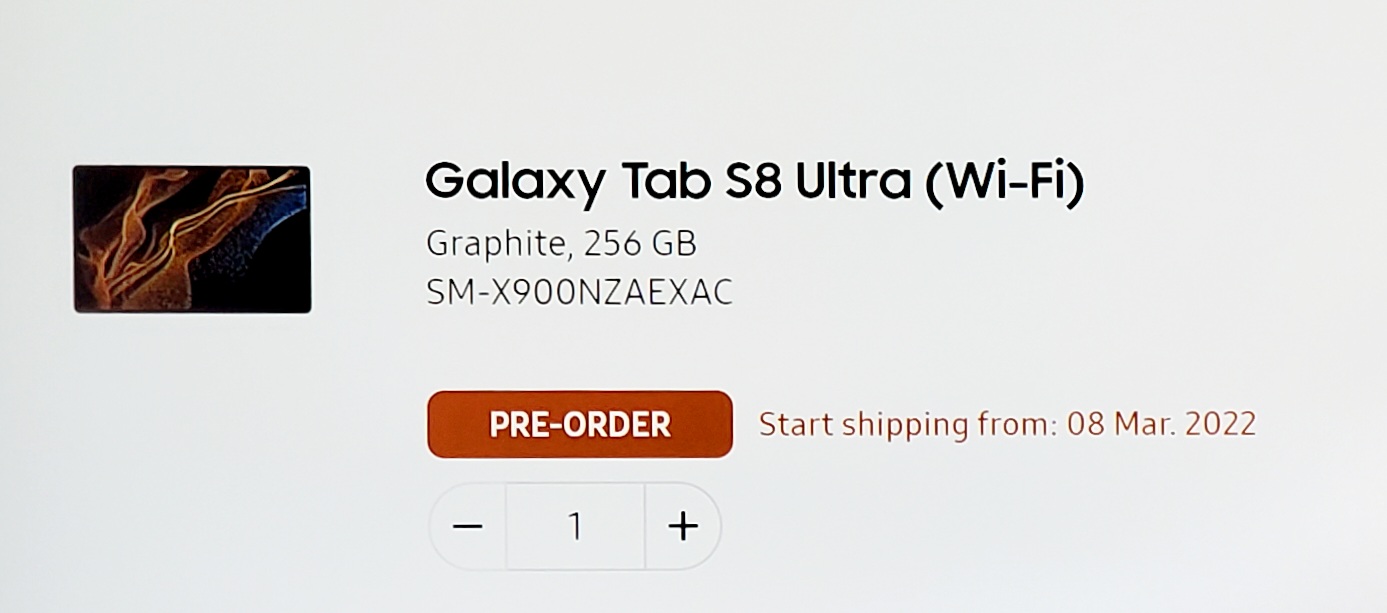Click the "Start shipping from" label
Screen dimensions: 1387x613
[906, 424]
